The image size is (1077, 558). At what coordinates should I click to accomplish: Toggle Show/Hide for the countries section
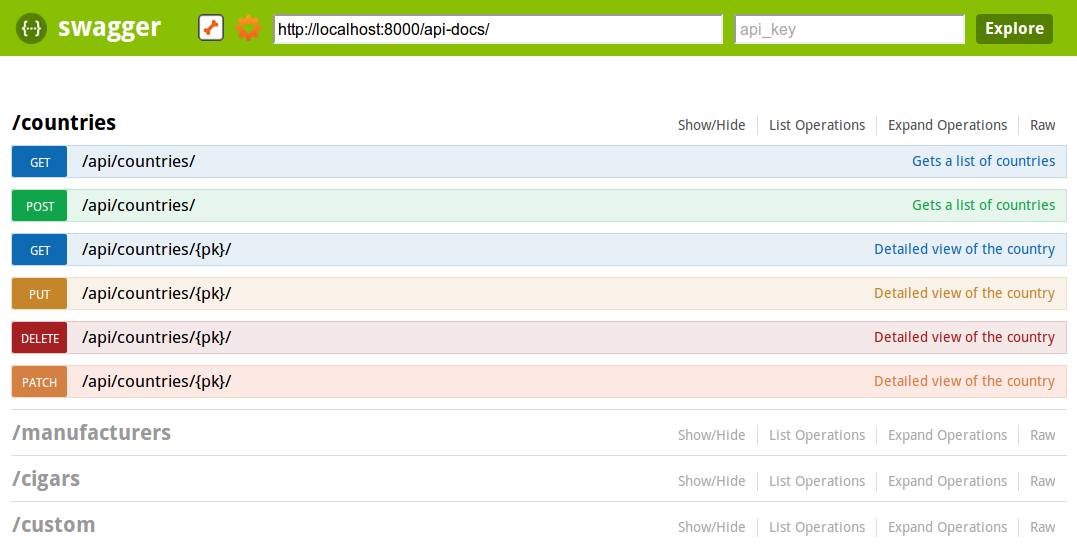711,125
